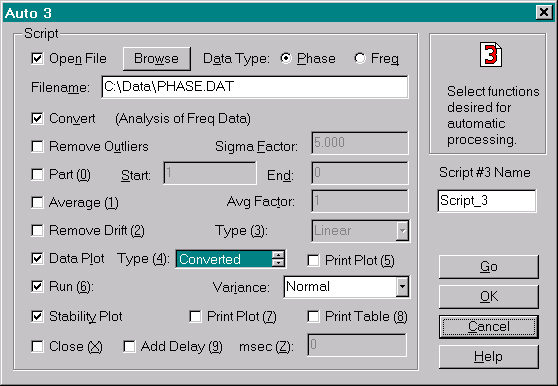This screenshot has height=386, width=558.
Task: Enable the Remove Outliers checkbox
Action: point(37,146)
